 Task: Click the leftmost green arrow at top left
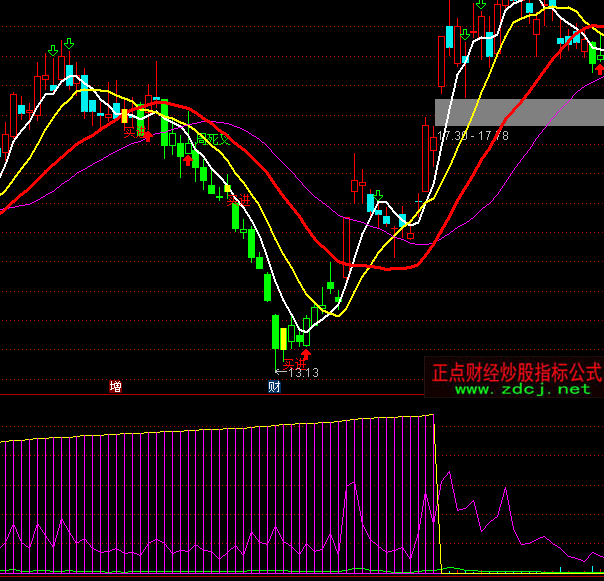pyautogui.click(x=52, y=50)
